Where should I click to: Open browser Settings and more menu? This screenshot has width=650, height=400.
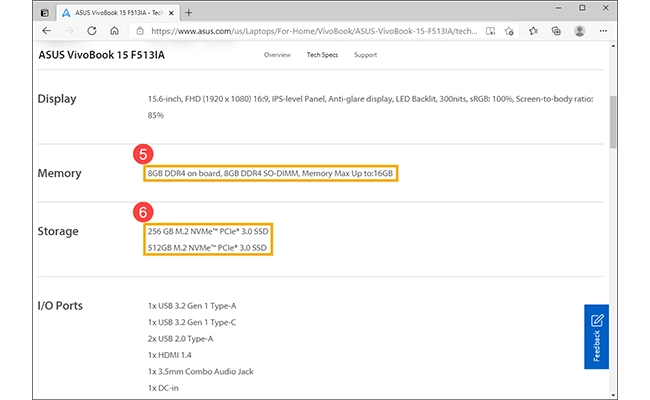click(x=603, y=31)
